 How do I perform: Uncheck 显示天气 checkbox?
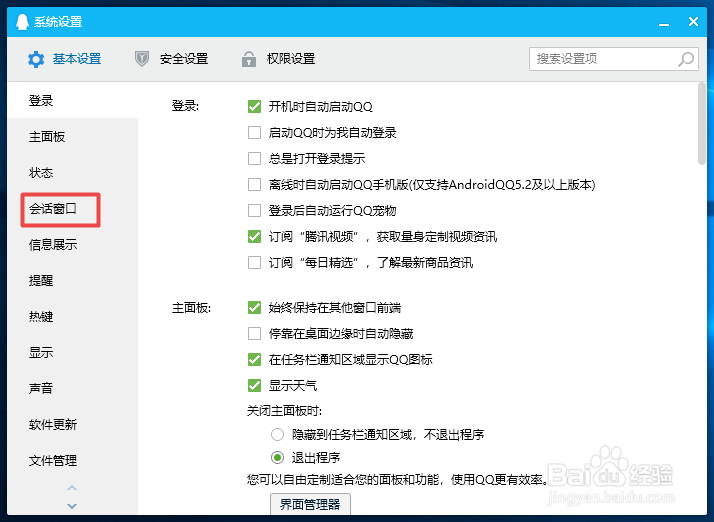pos(255,385)
